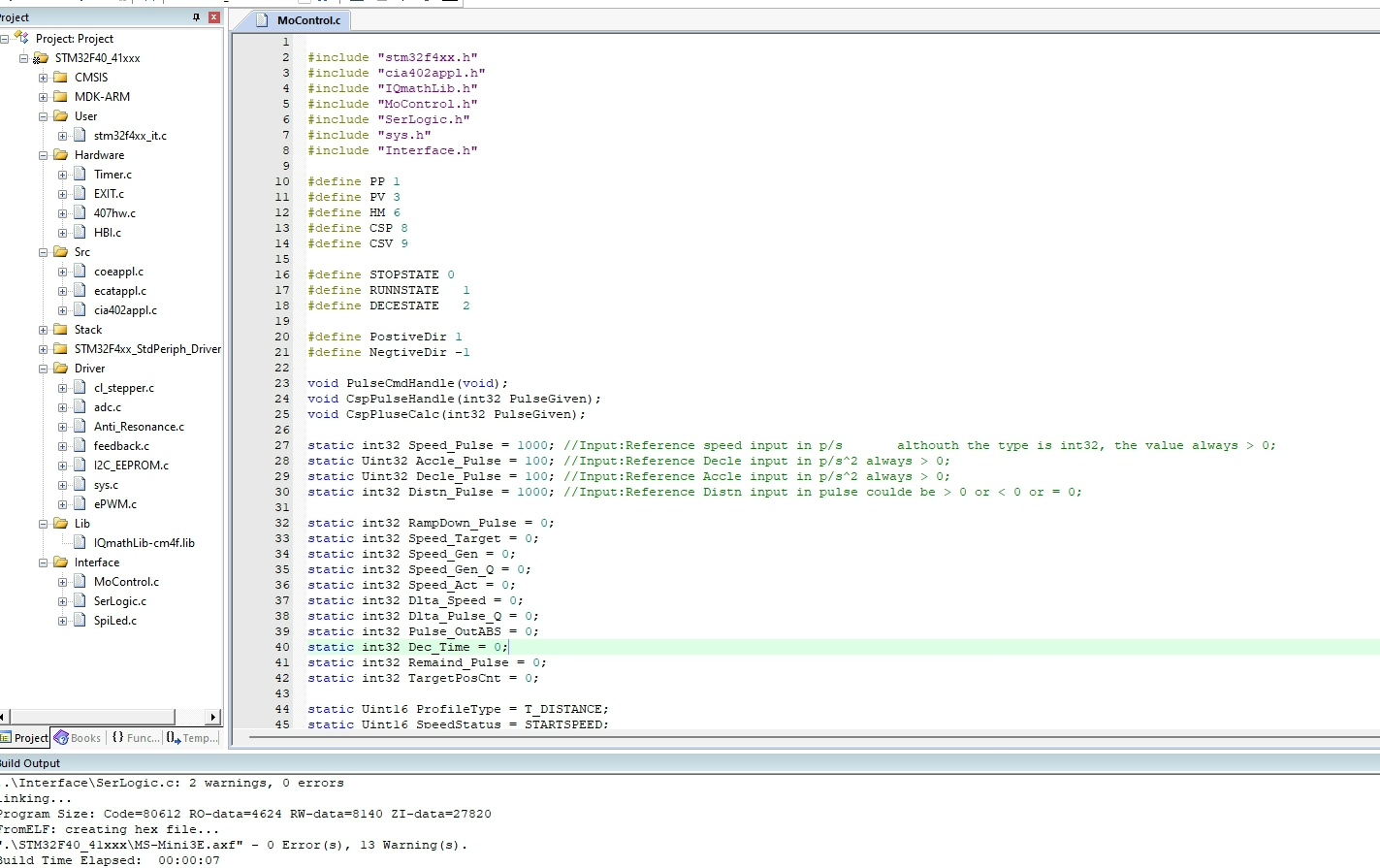Select the ePWM.c file icon

click(x=80, y=504)
